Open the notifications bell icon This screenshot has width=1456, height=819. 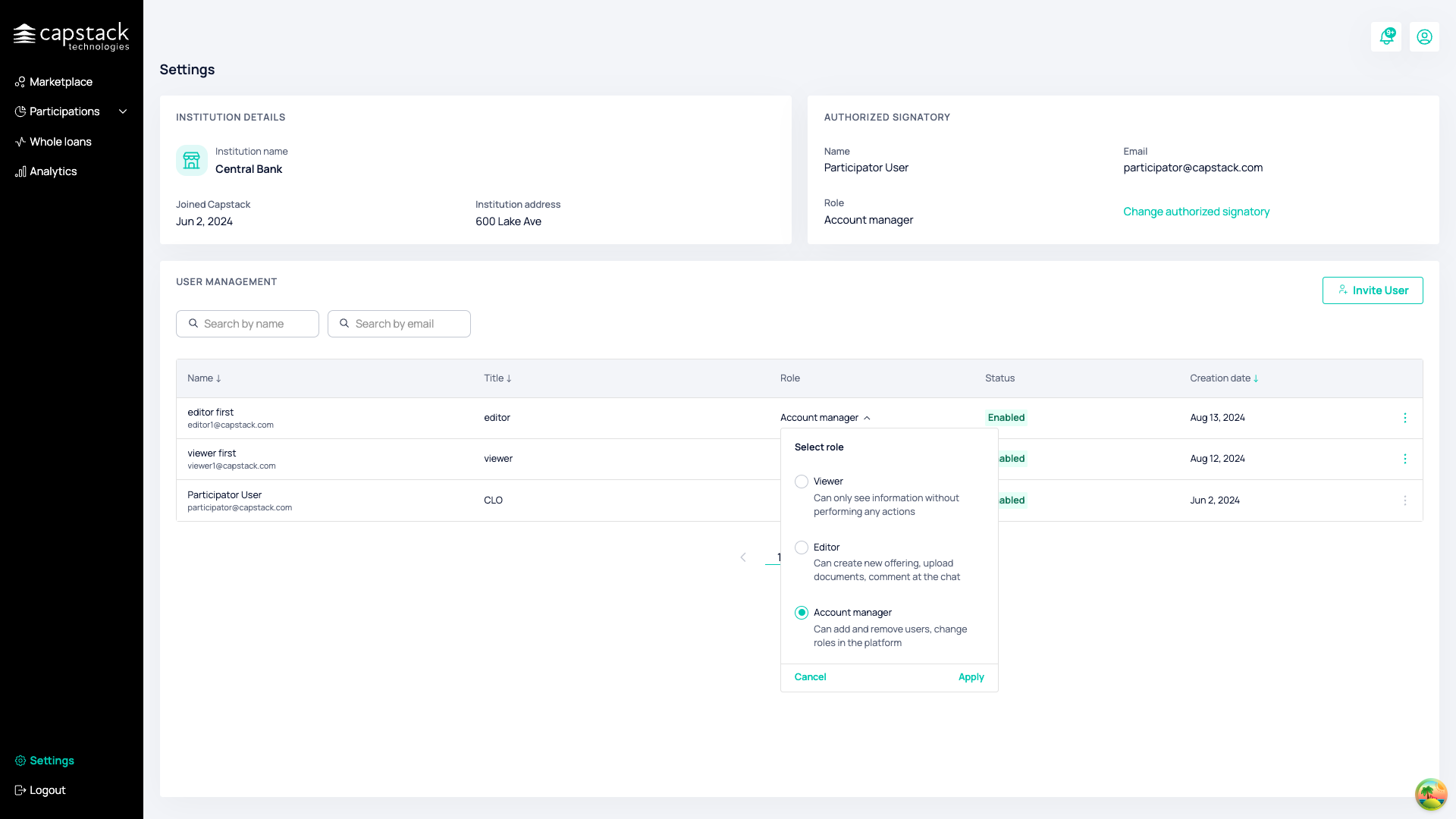[x=1386, y=36]
